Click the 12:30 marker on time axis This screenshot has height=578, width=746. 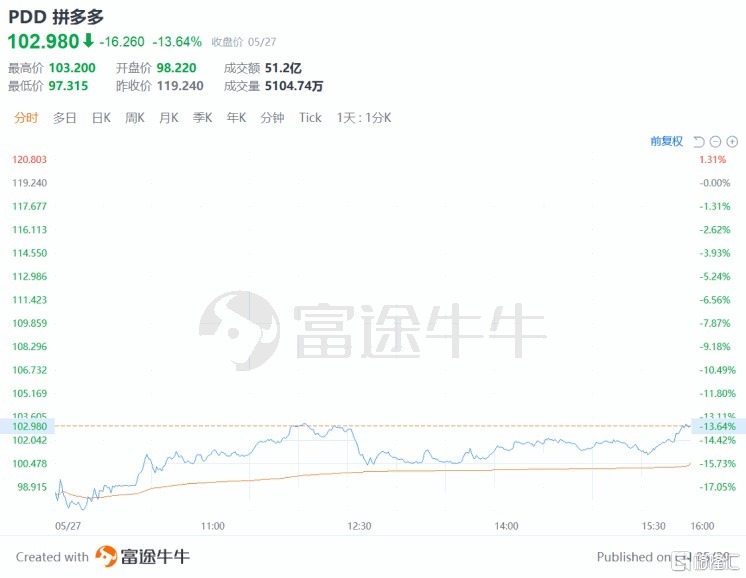[x=359, y=526]
